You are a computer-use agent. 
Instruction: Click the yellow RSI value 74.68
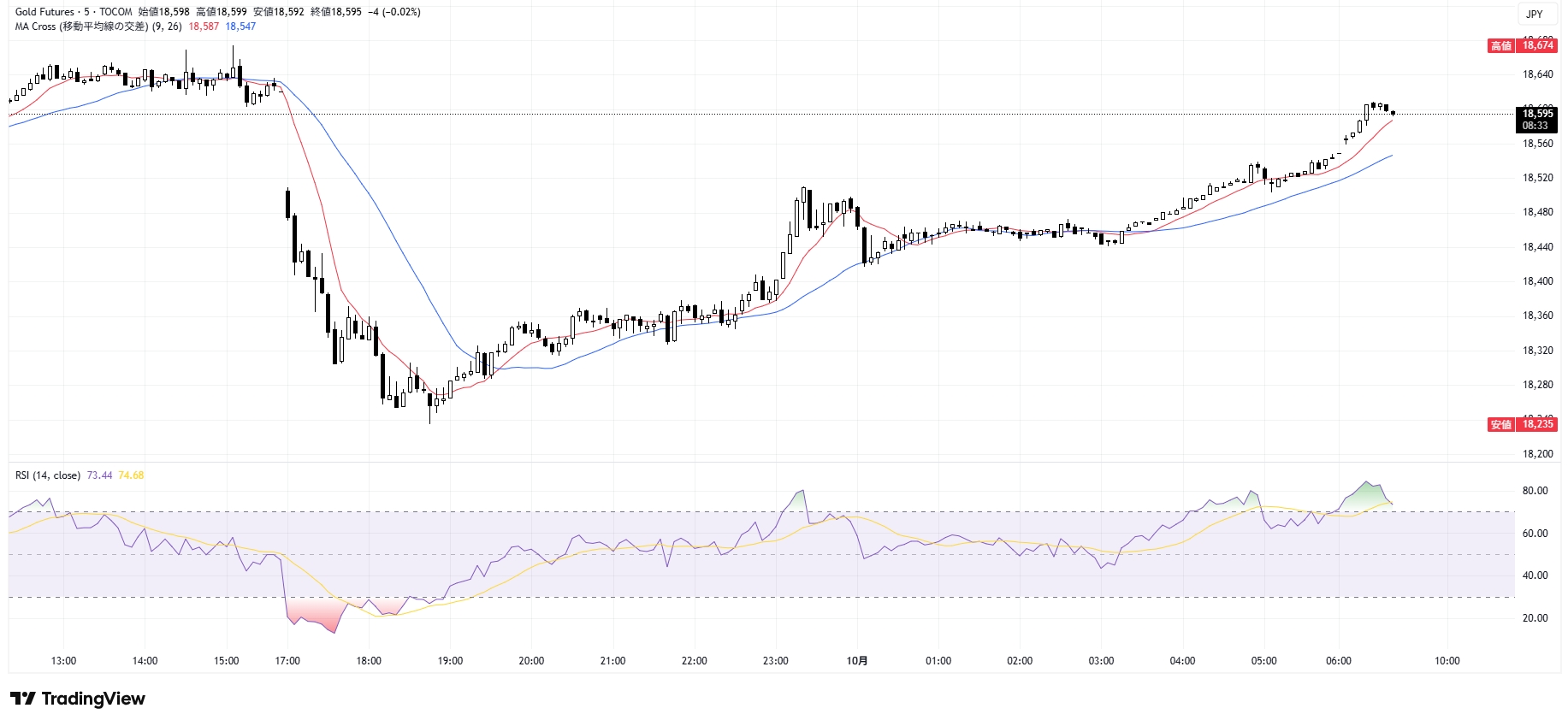pos(131,475)
